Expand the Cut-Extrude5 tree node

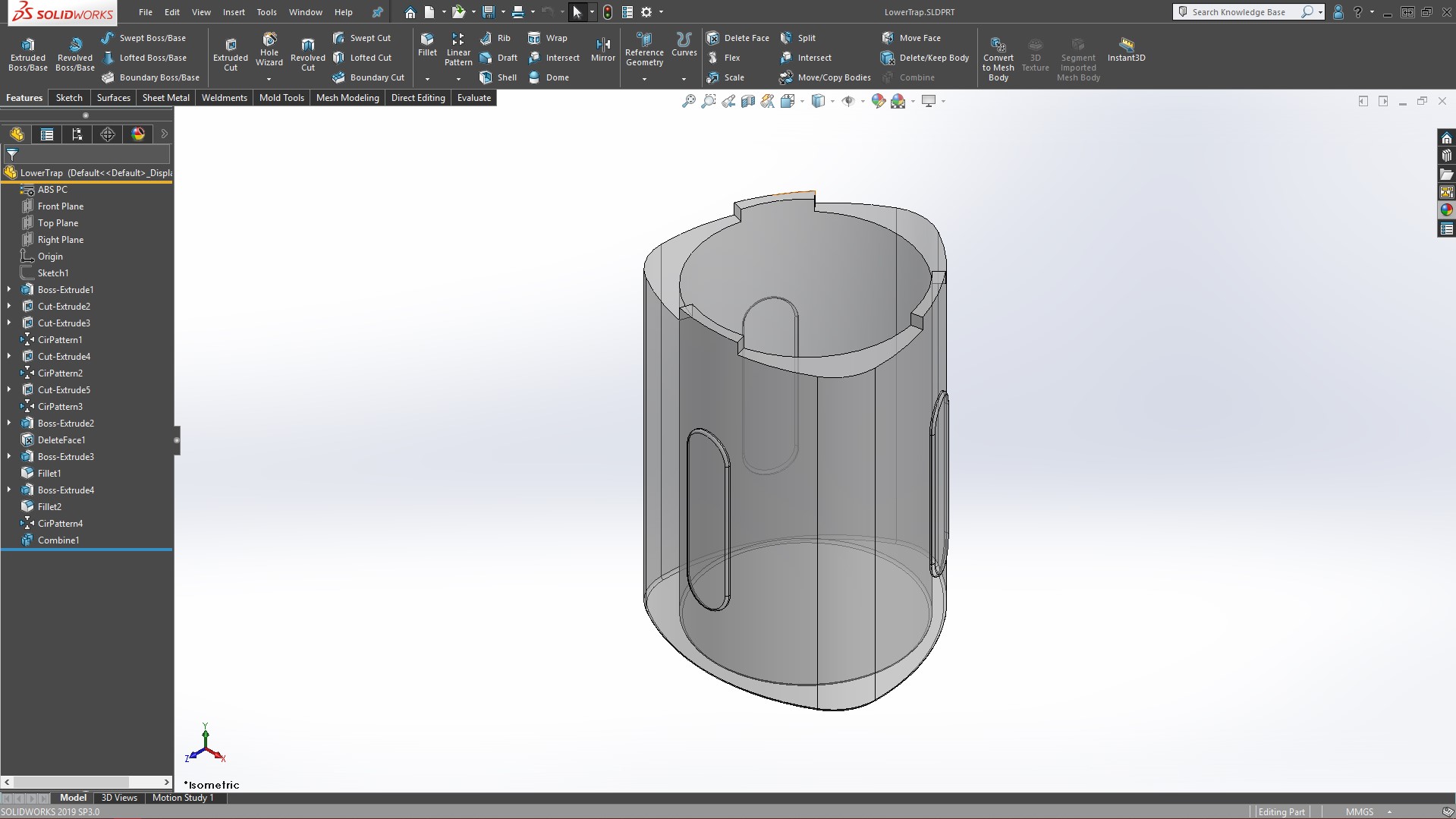9,389
